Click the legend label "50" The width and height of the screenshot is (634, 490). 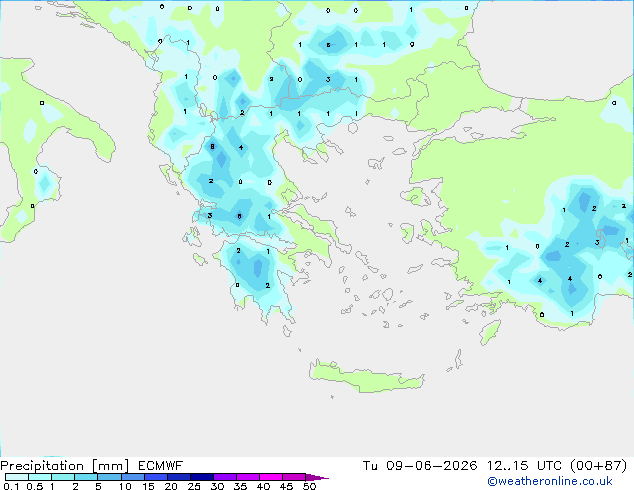point(309,486)
